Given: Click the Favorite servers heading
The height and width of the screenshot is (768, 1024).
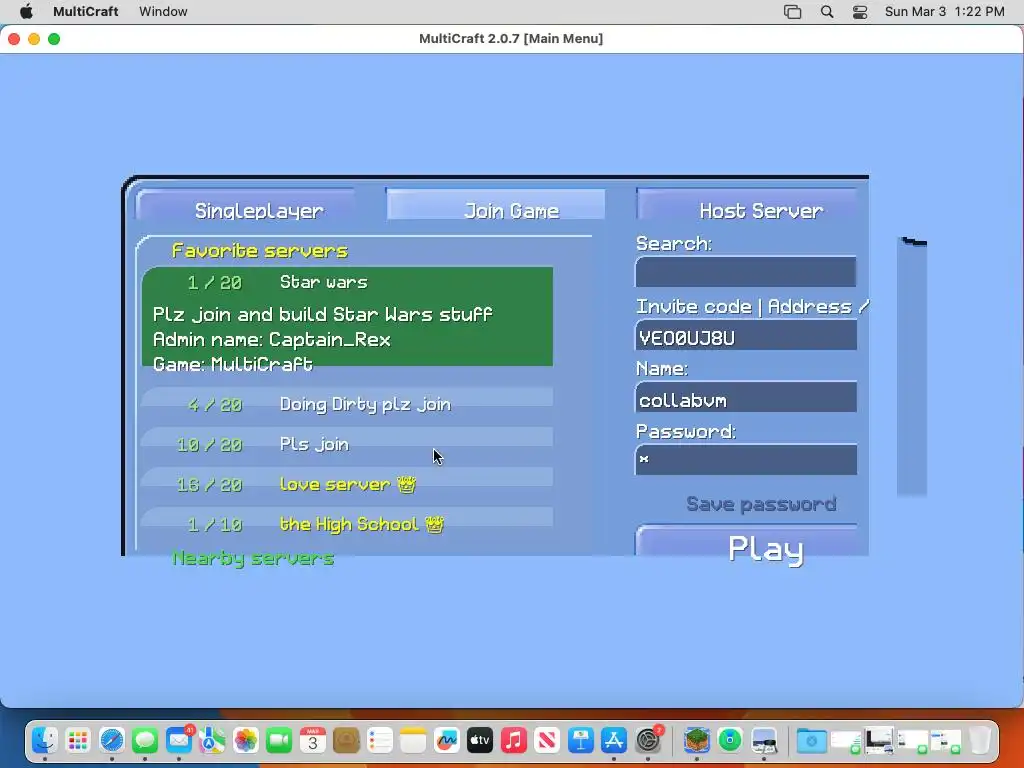Looking at the screenshot, I should 259,251.
